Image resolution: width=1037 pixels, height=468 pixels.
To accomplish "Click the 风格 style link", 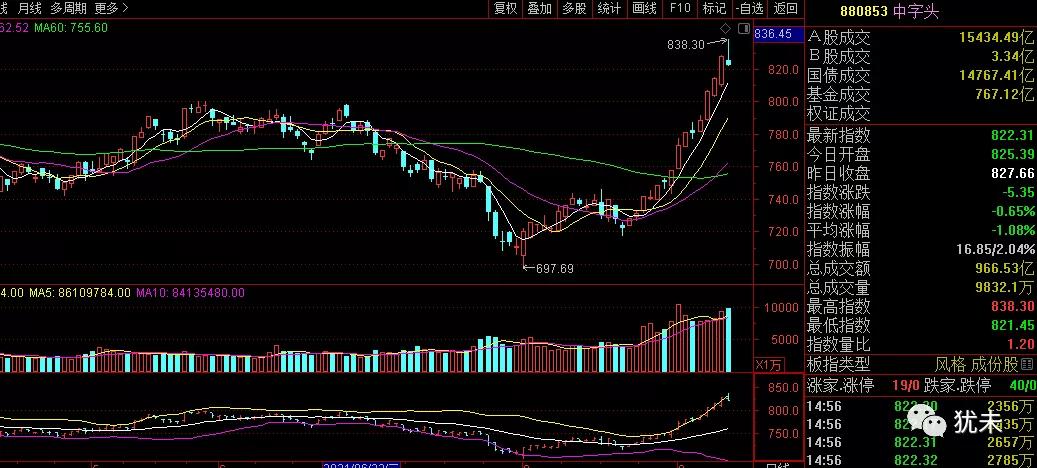I will click(x=950, y=364).
